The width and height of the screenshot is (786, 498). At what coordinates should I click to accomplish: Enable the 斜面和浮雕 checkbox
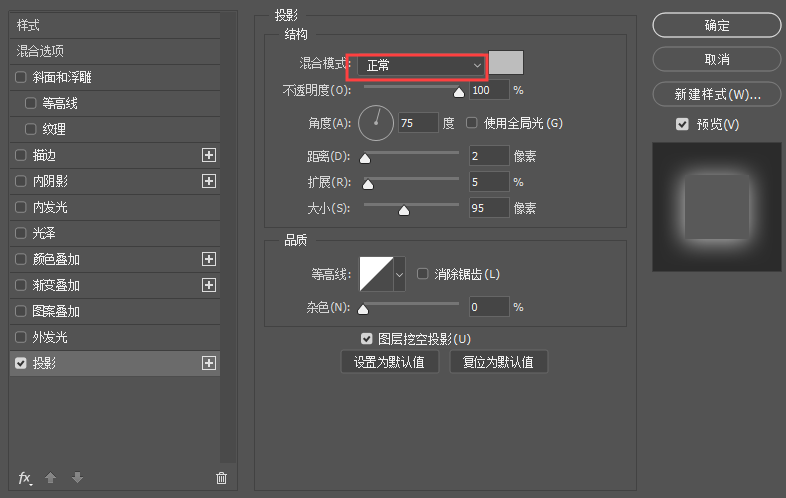click(x=21, y=77)
